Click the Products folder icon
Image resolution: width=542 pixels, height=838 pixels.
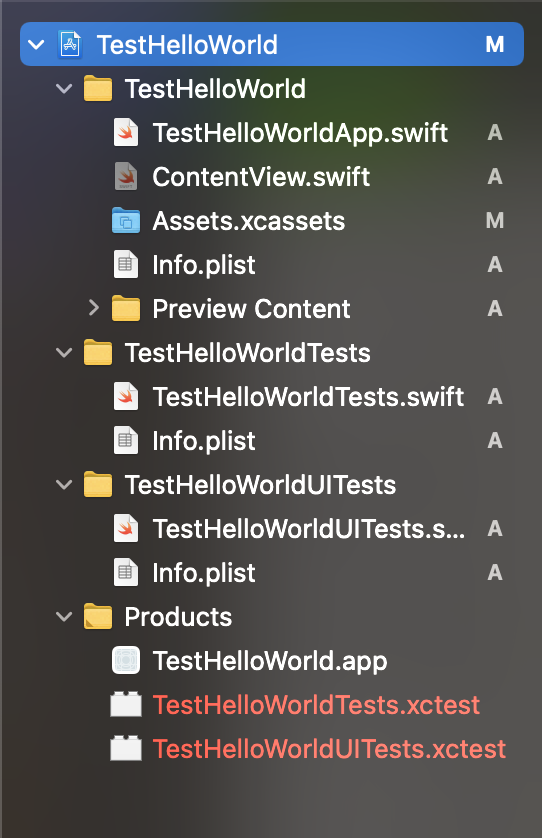click(98, 616)
